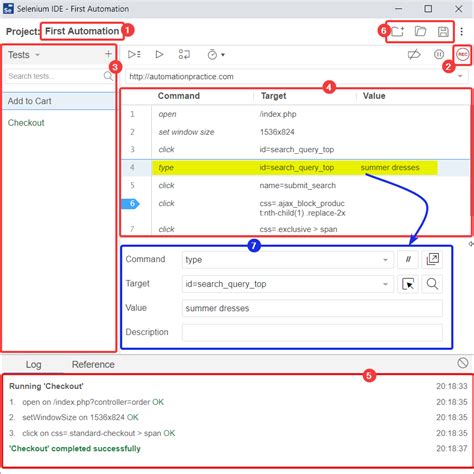Select the Checkout test
474x474 pixels.
pos(59,123)
